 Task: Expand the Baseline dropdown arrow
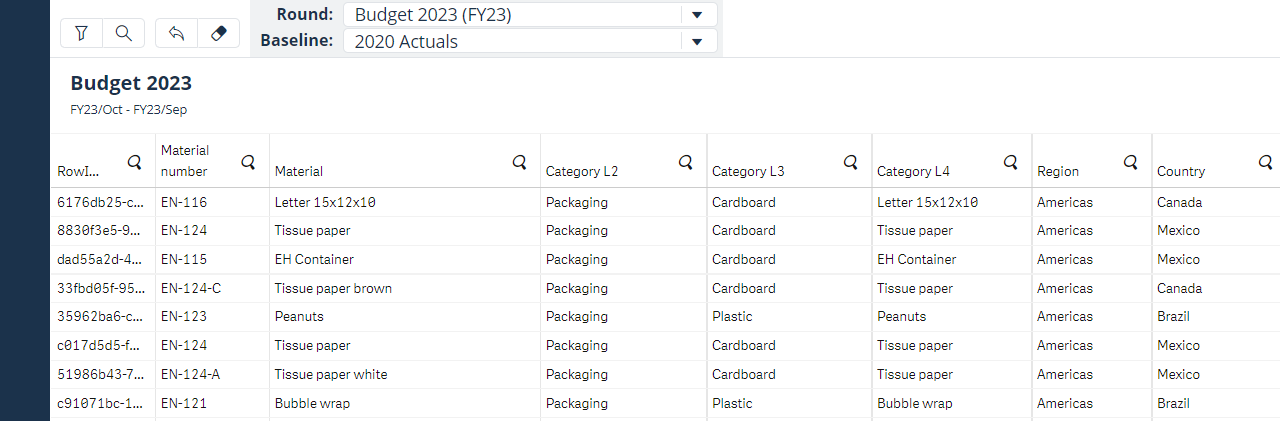697,42
